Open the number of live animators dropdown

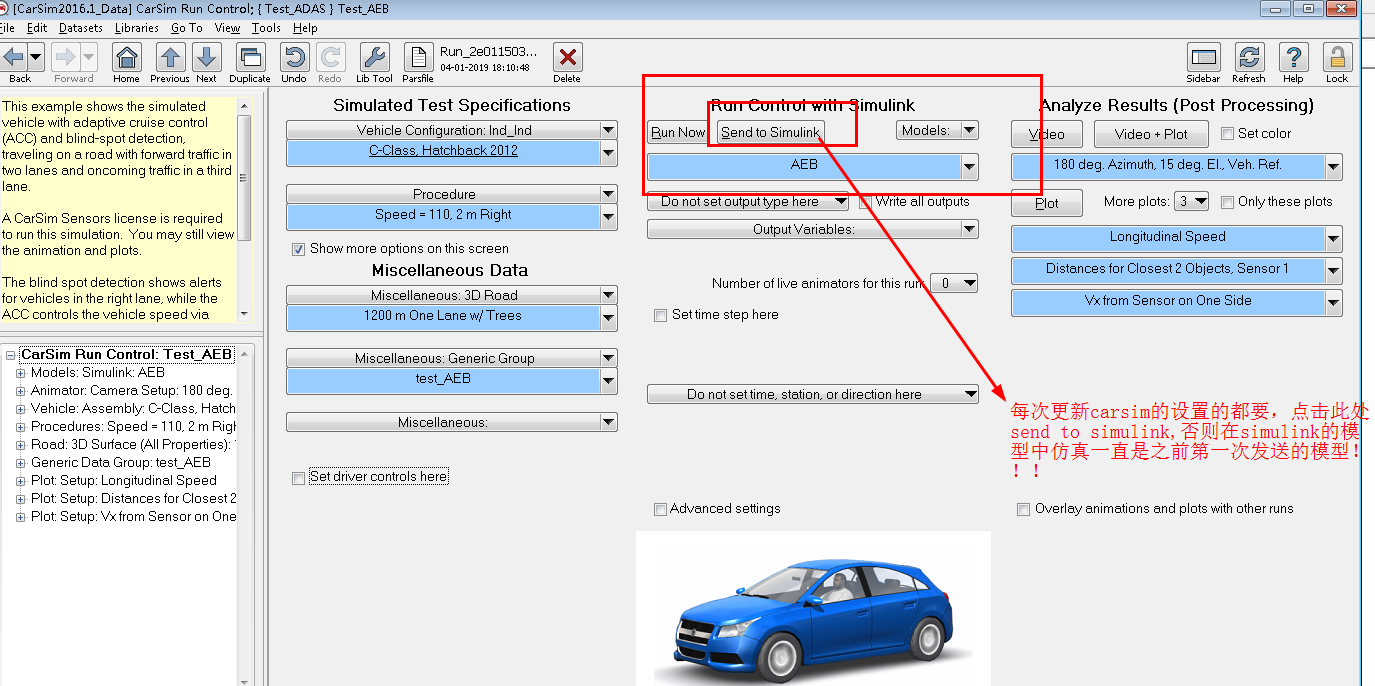tap(954, 283)
